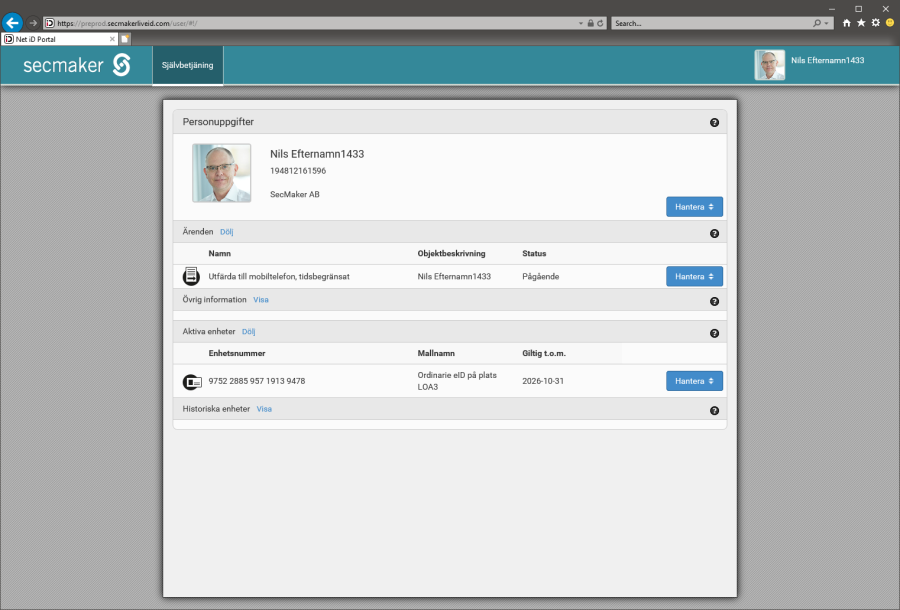This screenshot has width=900, height=610.
Task: Click the refresh icon in address bar
Action: [x=600, y=24]
